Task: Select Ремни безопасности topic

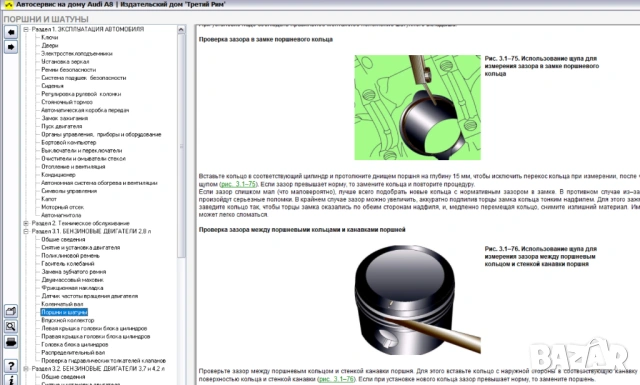Action: [x=69, y=70]
